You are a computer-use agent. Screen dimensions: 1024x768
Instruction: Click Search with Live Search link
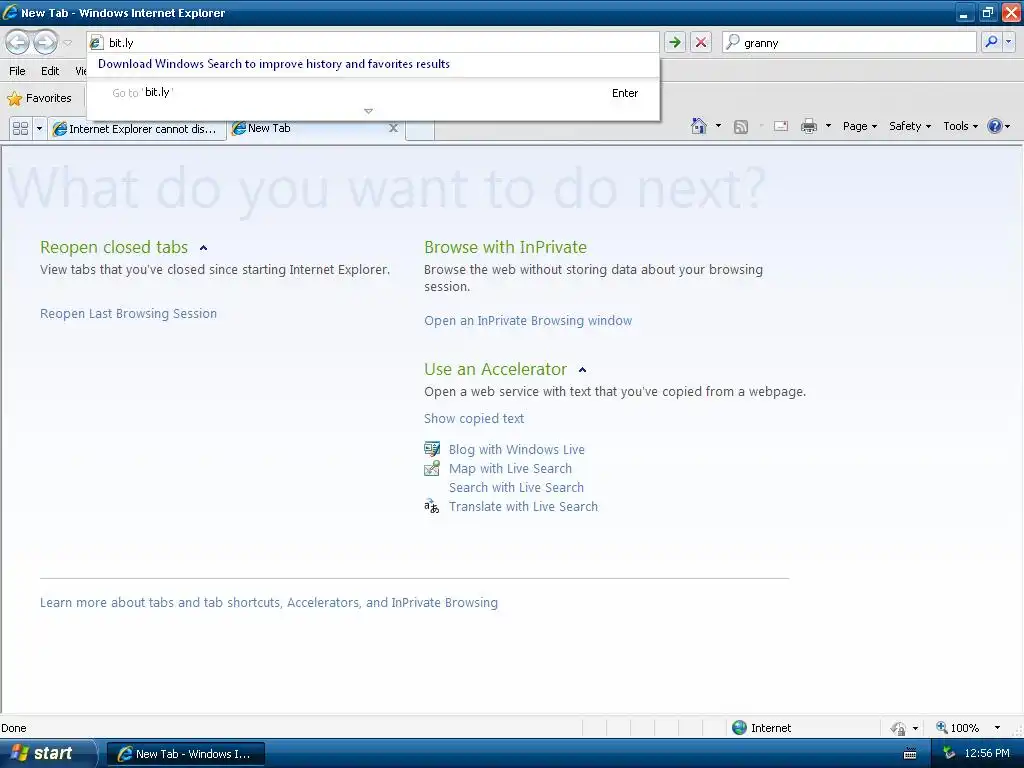tap(516, 487)
